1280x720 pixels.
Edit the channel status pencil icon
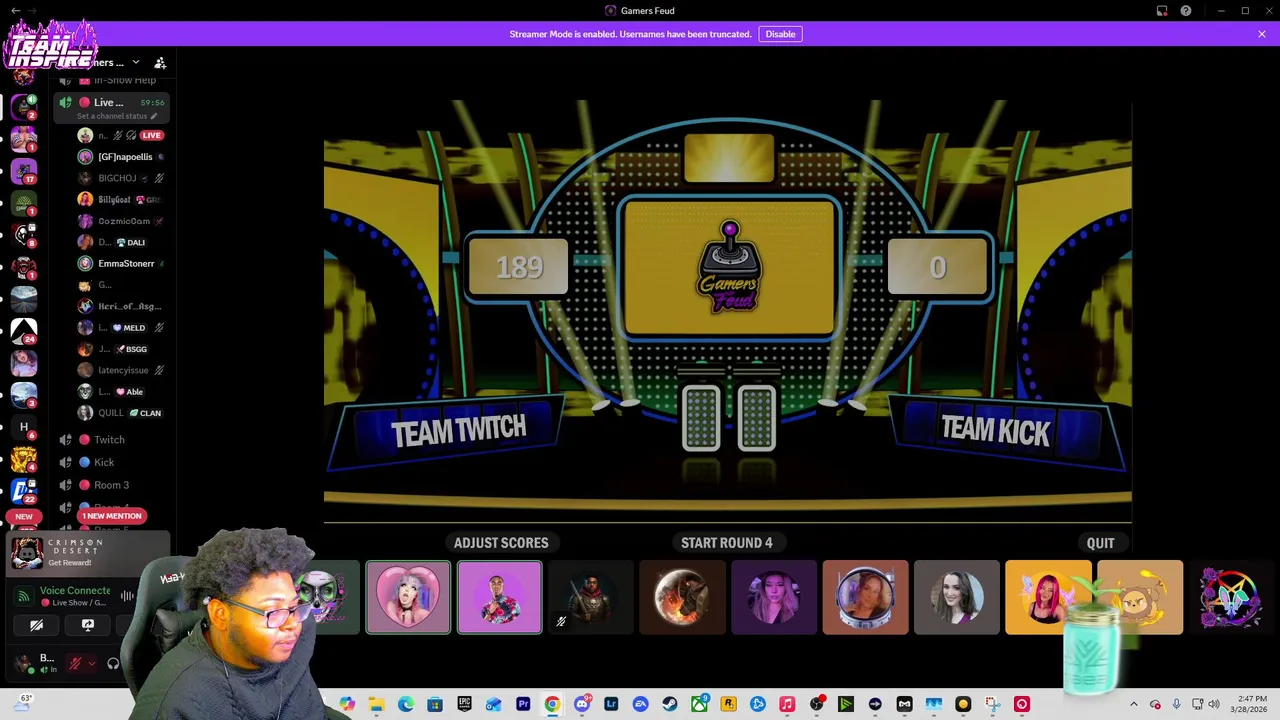click(153, 116)
